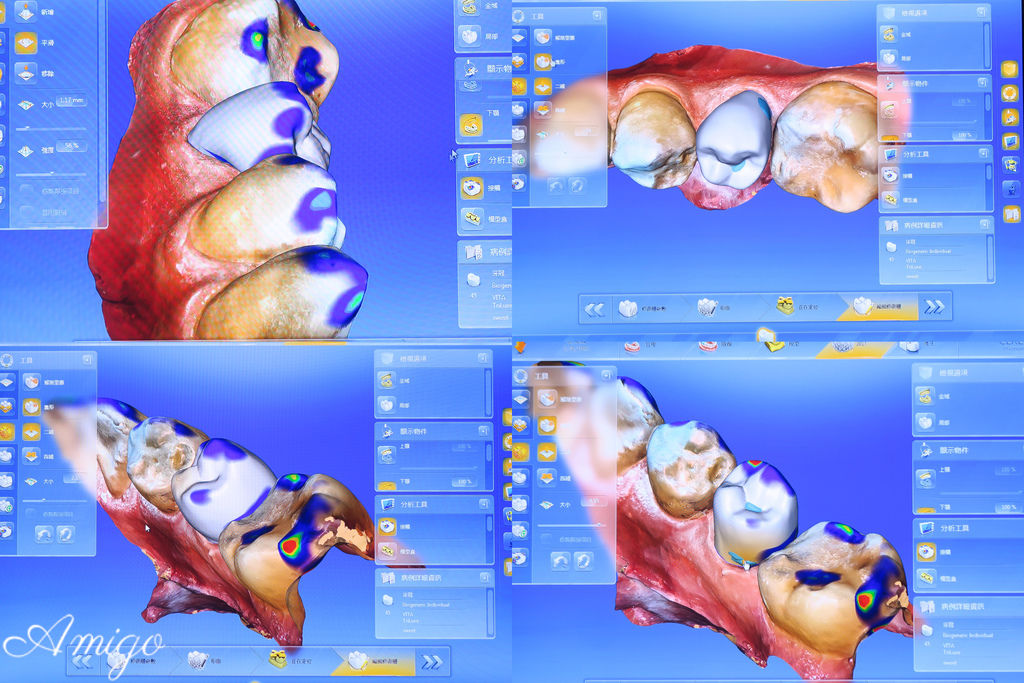Click the first yellow icon in the top-right view's far right column
Viewport: 1024px width, 683px height.
click(x=1010, y=69)
